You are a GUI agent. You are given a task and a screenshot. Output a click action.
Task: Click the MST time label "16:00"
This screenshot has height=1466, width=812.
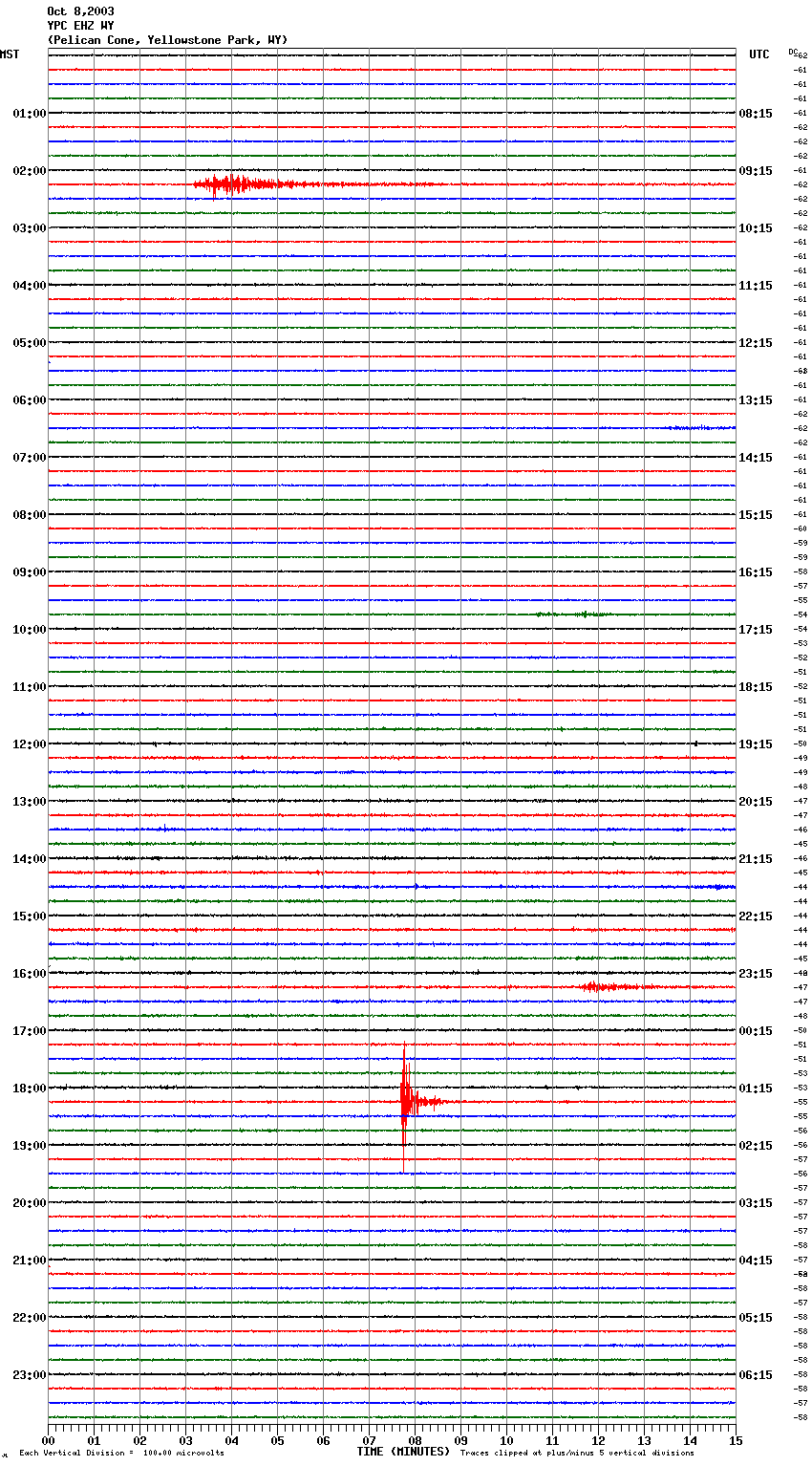click(30, 974)
